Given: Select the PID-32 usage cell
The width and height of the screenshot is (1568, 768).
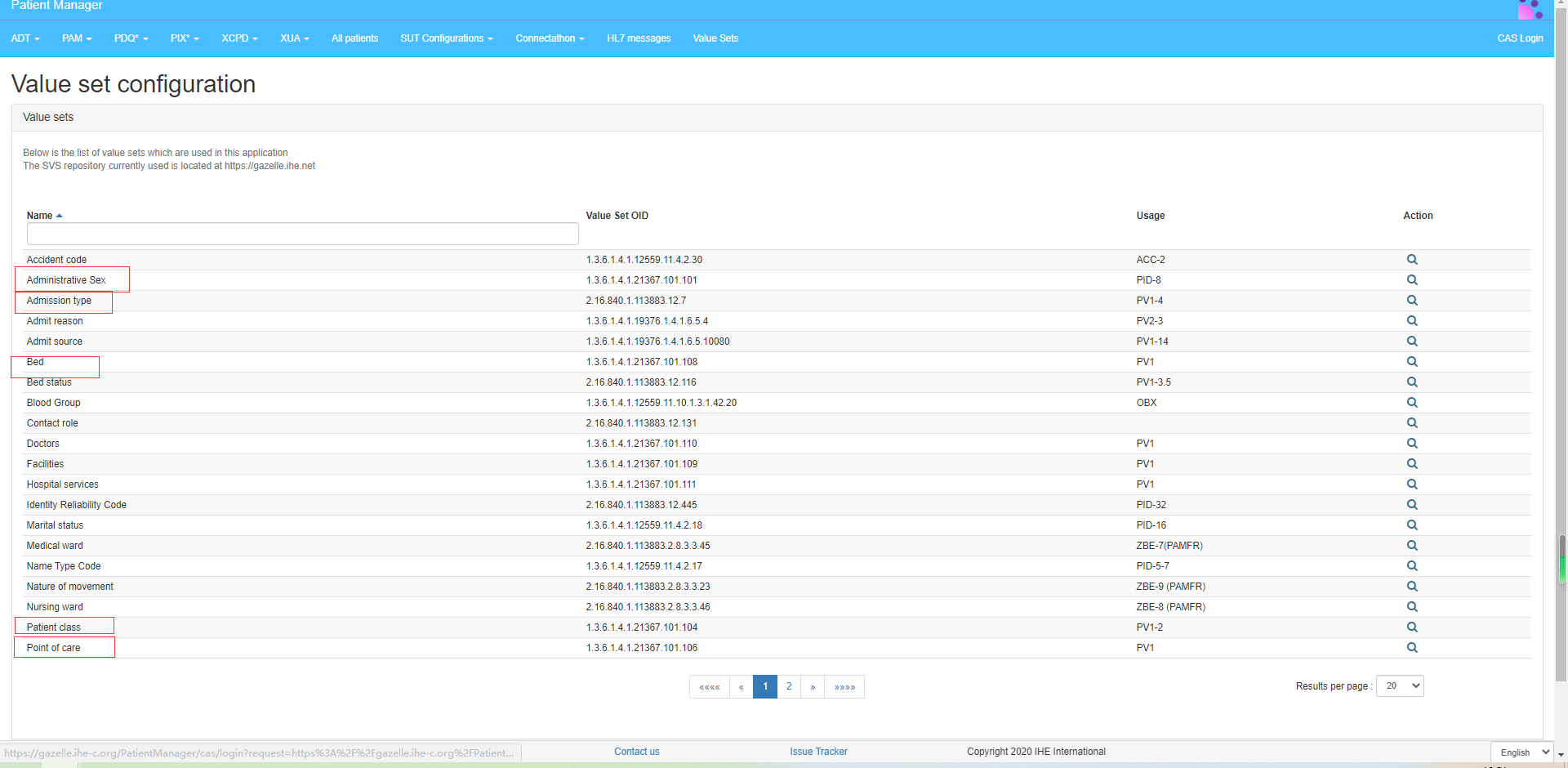Looking at the screenshot, I should tap(1151, 505).
